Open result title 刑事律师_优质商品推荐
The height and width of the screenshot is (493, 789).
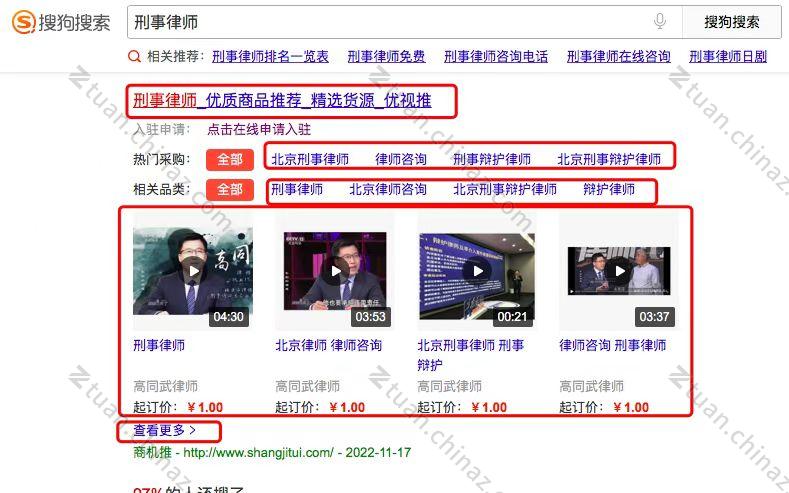click(282, 101)
